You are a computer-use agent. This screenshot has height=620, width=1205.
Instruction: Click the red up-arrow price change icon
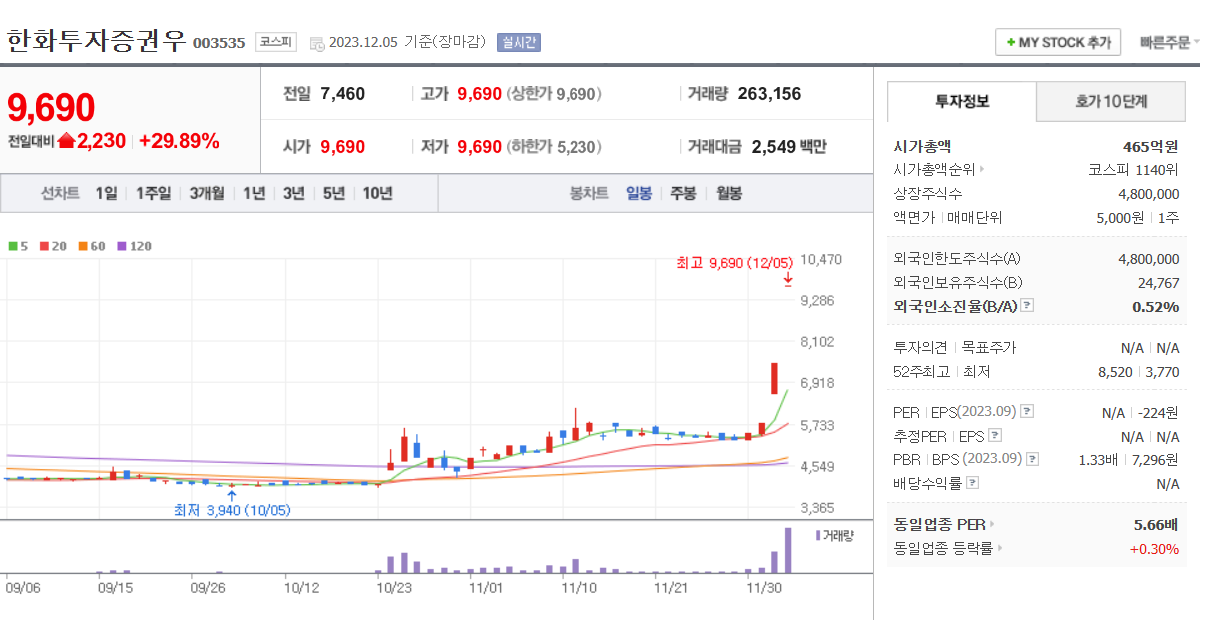pyautogui.click(x=66, y=141)
